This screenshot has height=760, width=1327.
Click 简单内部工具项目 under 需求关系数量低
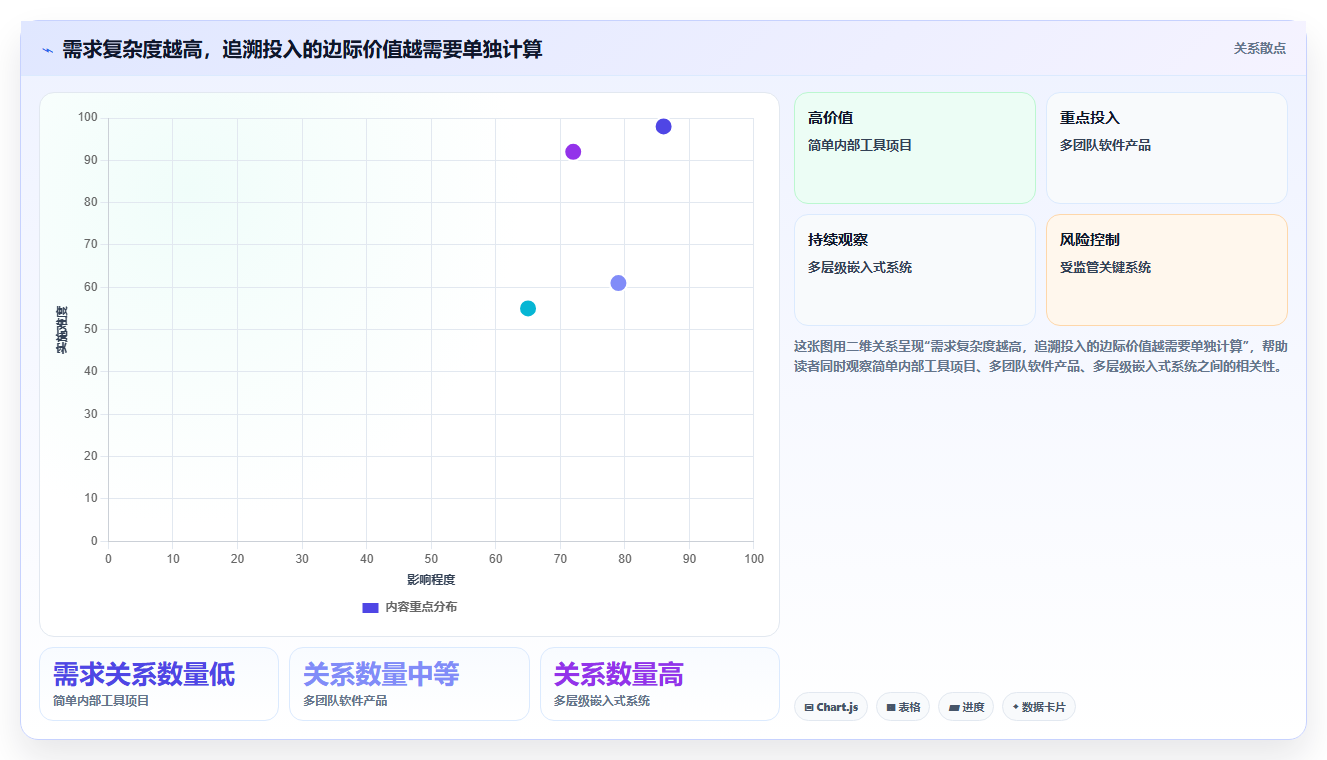101,701
